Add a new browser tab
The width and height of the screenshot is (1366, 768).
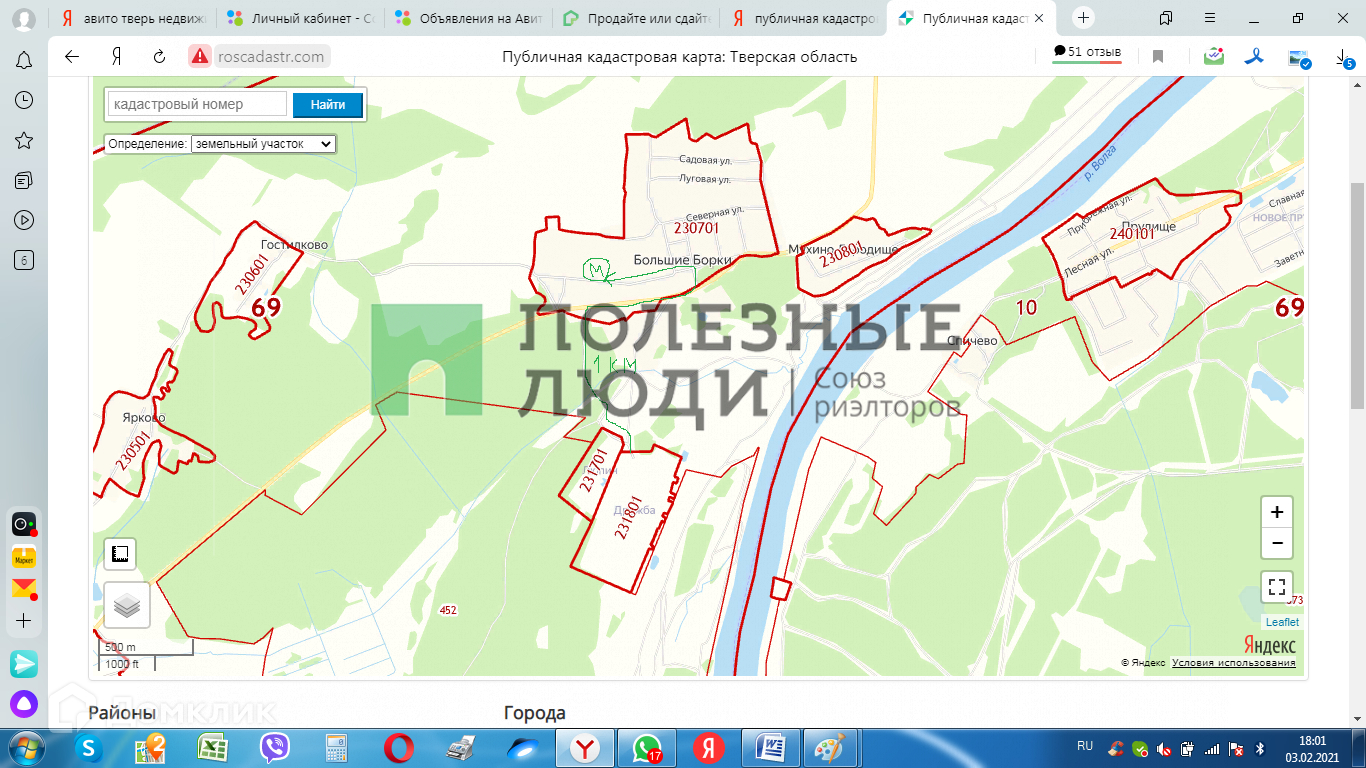1084,18
